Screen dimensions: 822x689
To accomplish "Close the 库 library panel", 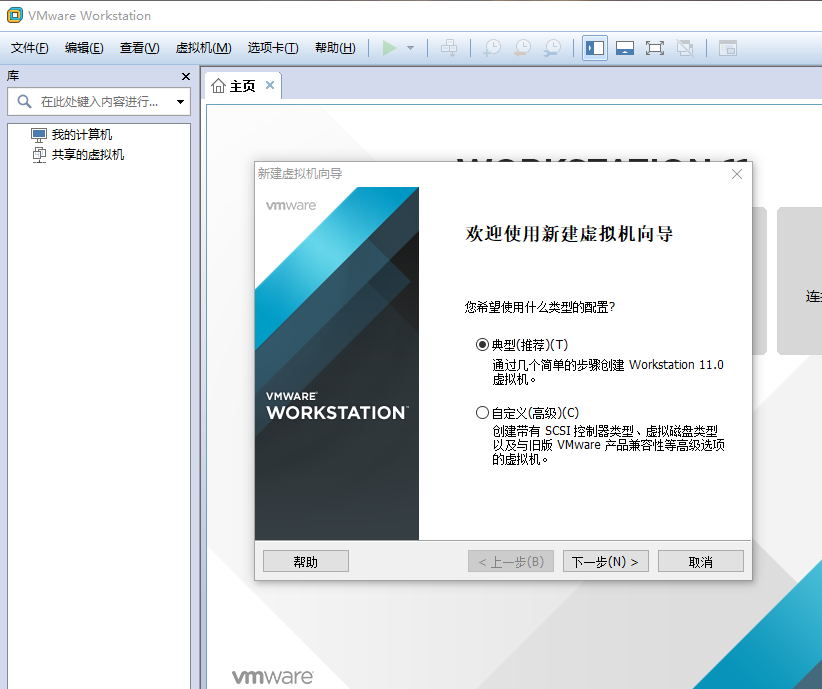I will click(186, 77).
